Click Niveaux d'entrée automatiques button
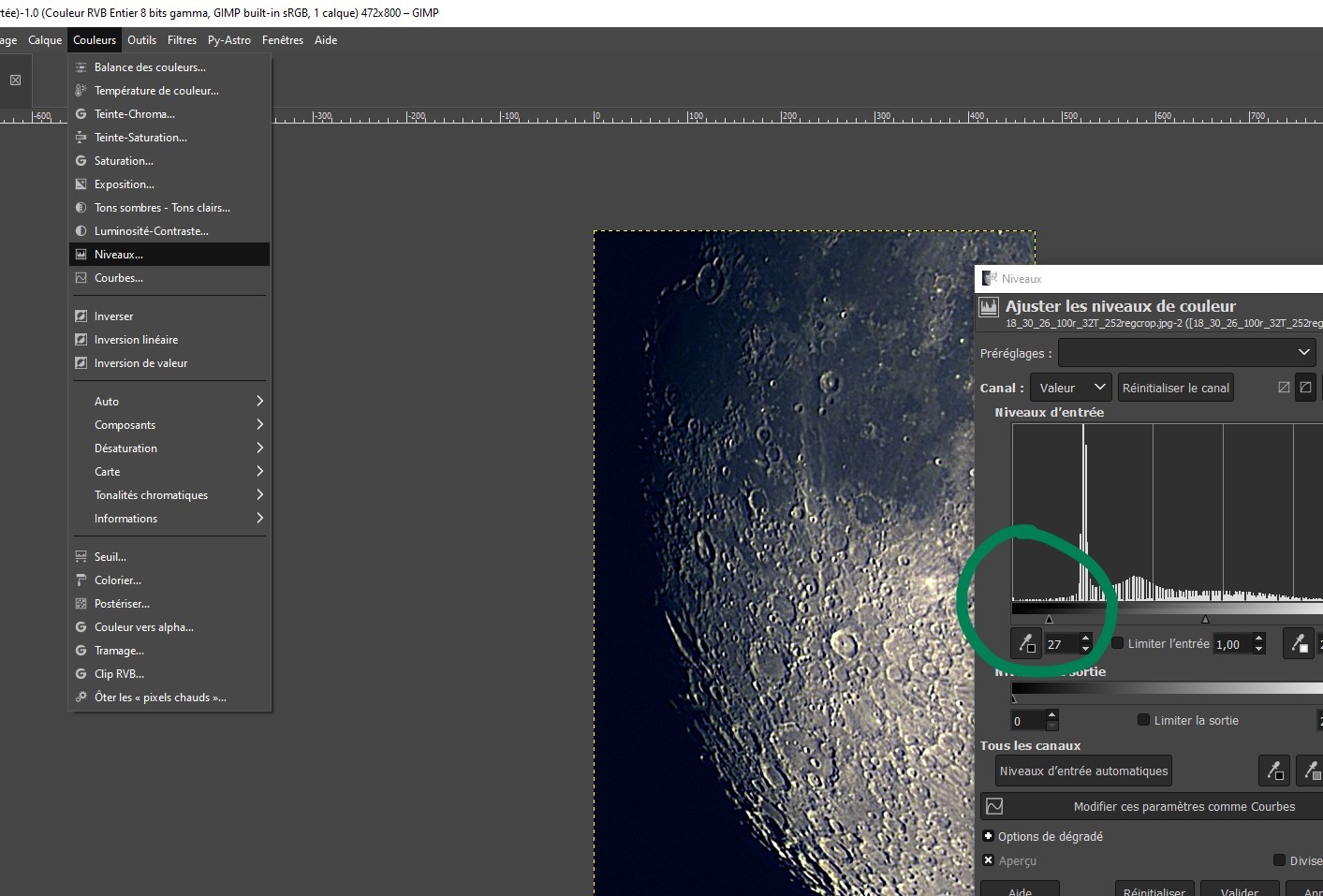Viewport: 1323px width, 896px height. pyautogui.click(x=1083, y=771)
